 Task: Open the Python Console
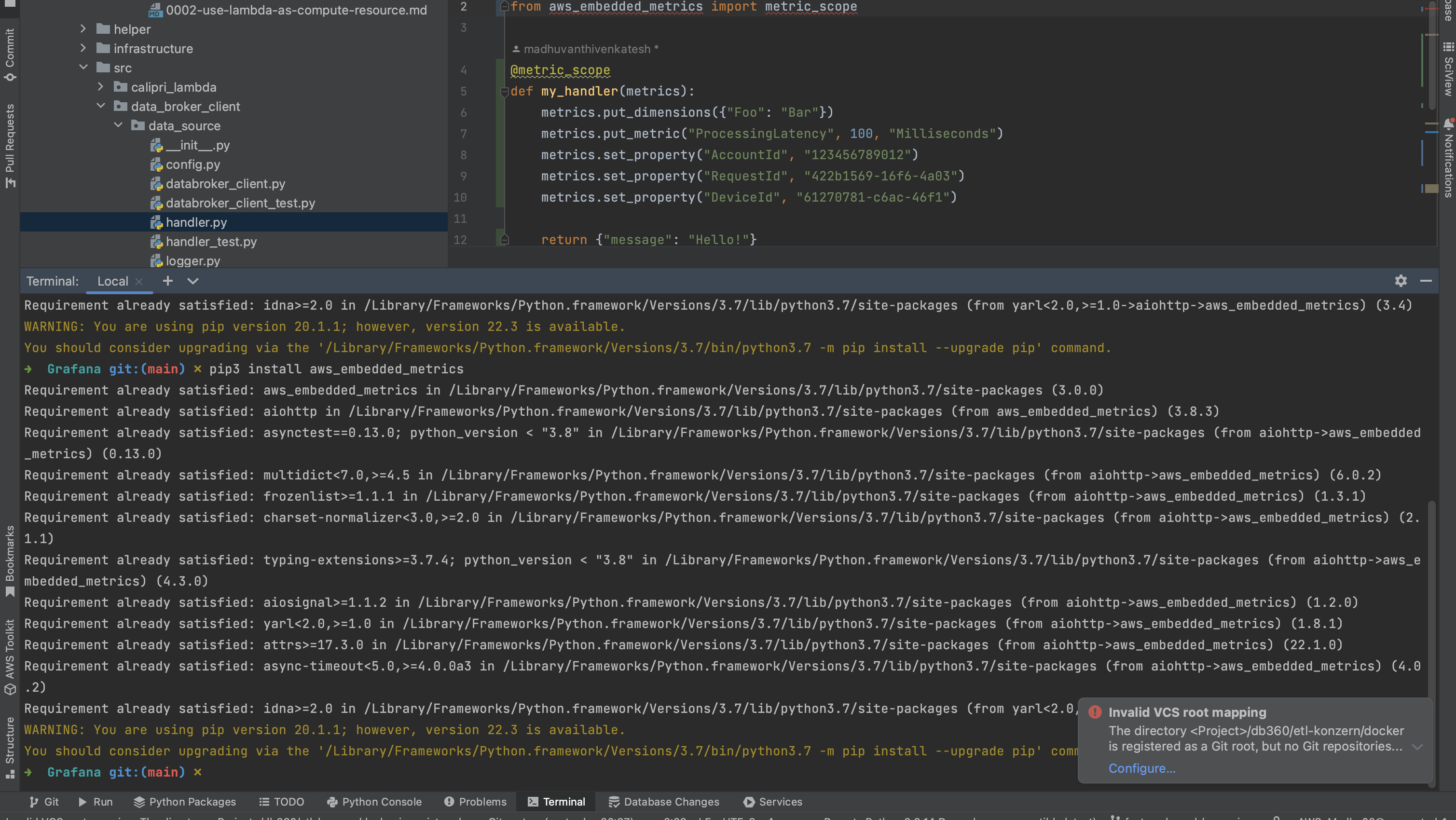click(374, 801)
